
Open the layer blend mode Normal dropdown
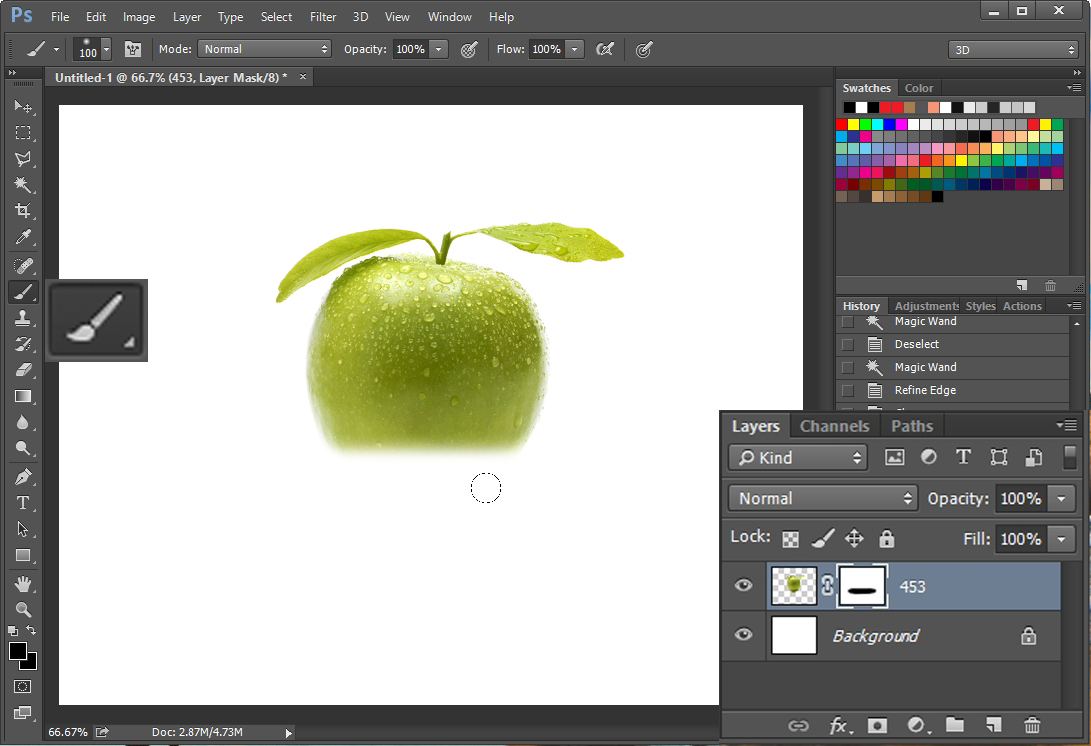[823, 498]
